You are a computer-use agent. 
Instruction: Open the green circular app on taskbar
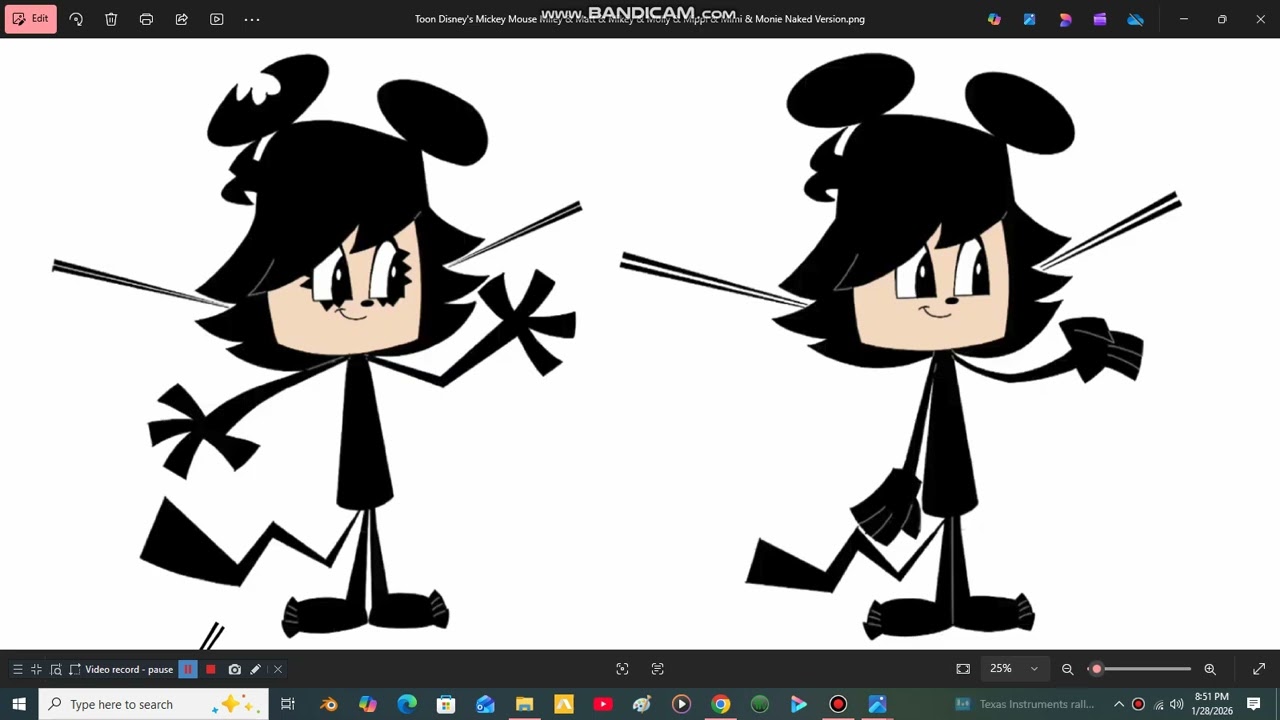760,704
